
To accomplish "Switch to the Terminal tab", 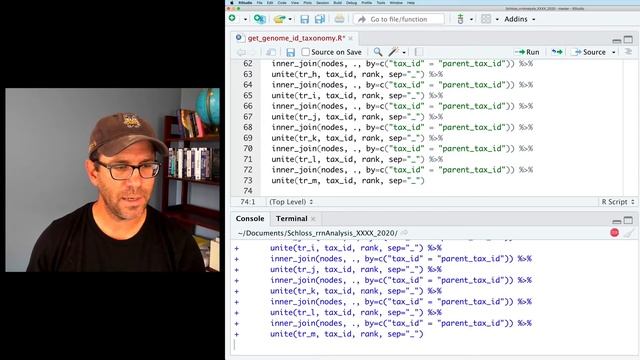I will pos(291,218).
